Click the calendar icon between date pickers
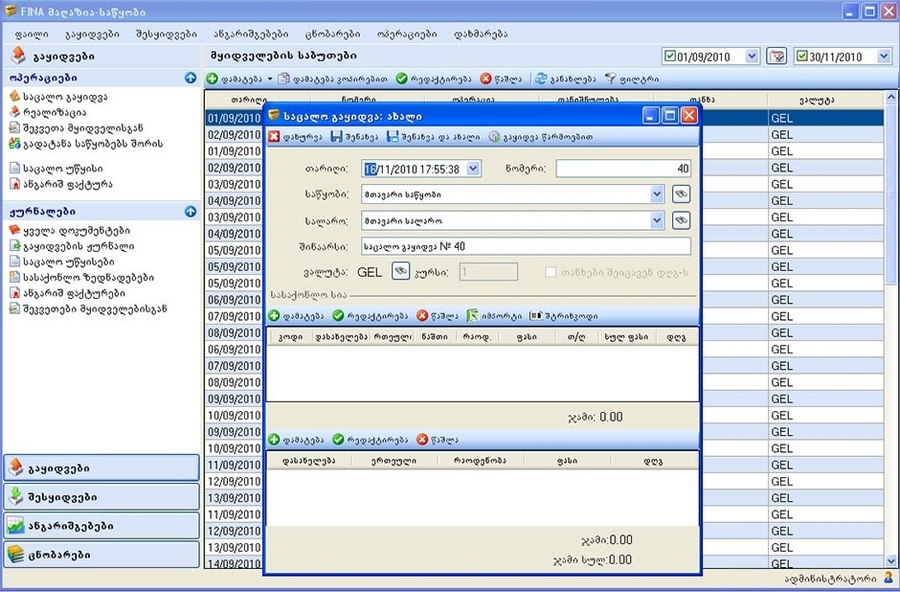 776,56
